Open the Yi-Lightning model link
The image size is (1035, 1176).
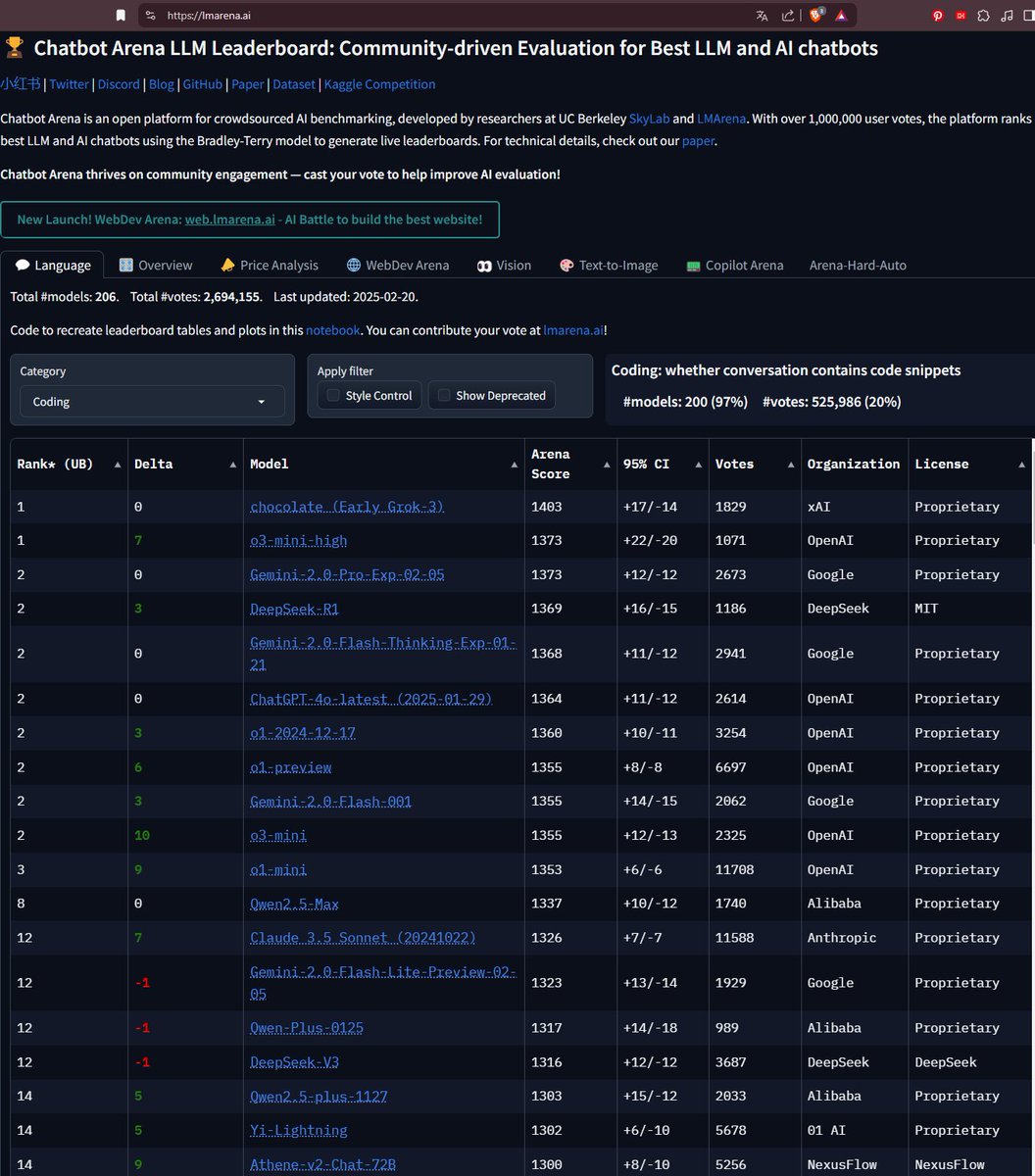(x=299, y=1131)
